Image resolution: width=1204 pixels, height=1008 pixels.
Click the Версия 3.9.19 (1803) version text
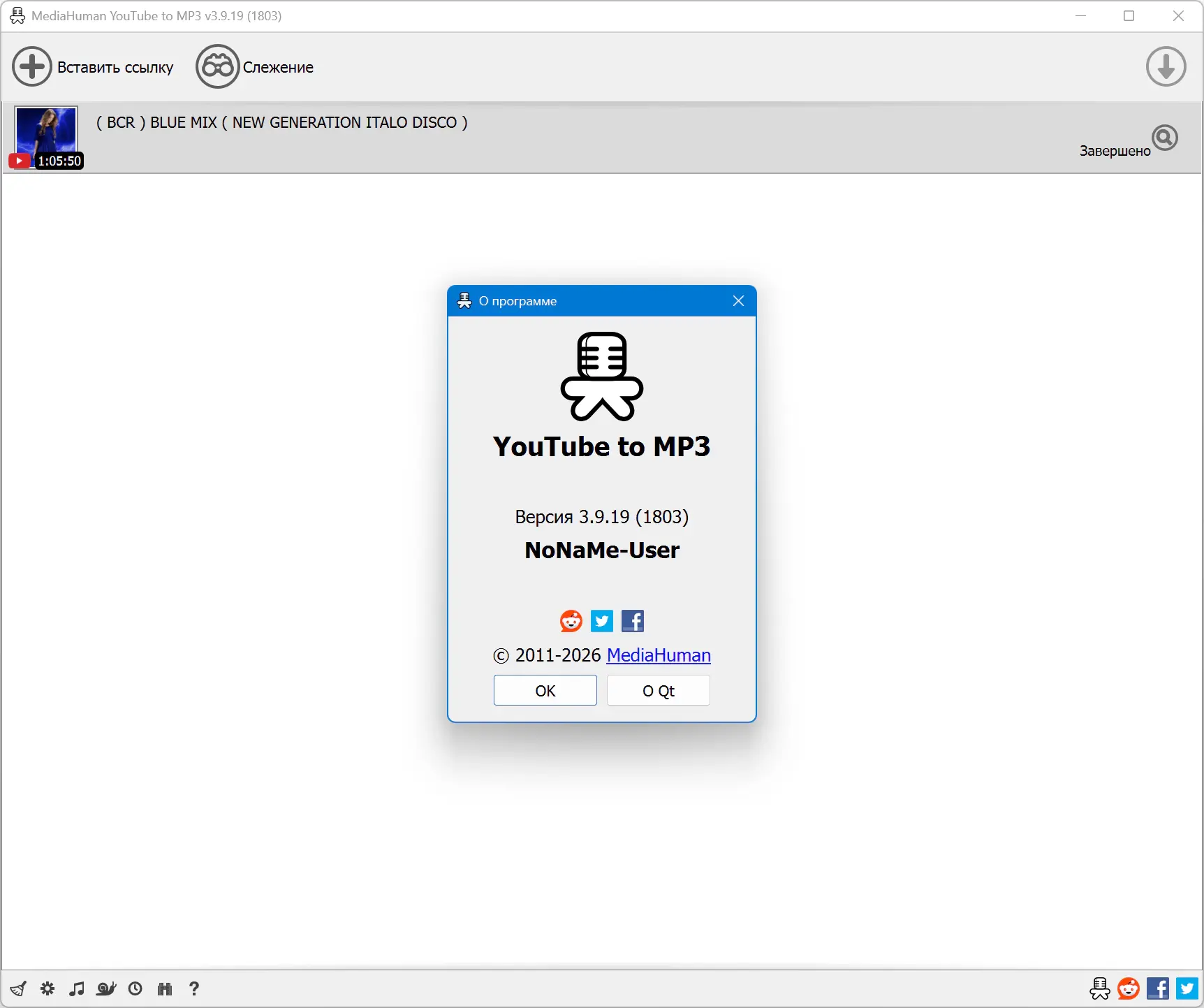click(602, 517)
